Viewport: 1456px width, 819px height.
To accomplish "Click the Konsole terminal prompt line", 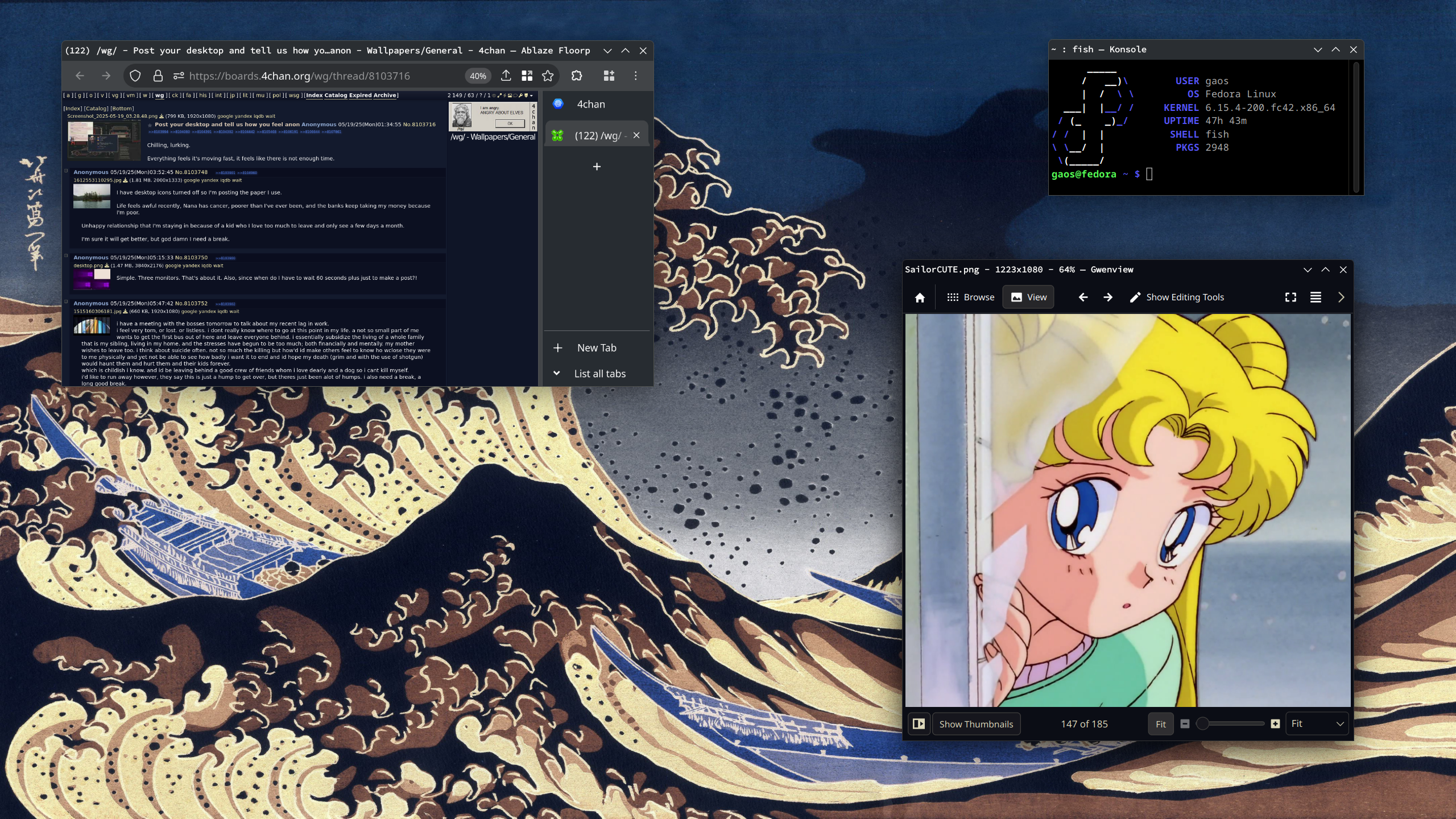I will (x=1102, y=174).
